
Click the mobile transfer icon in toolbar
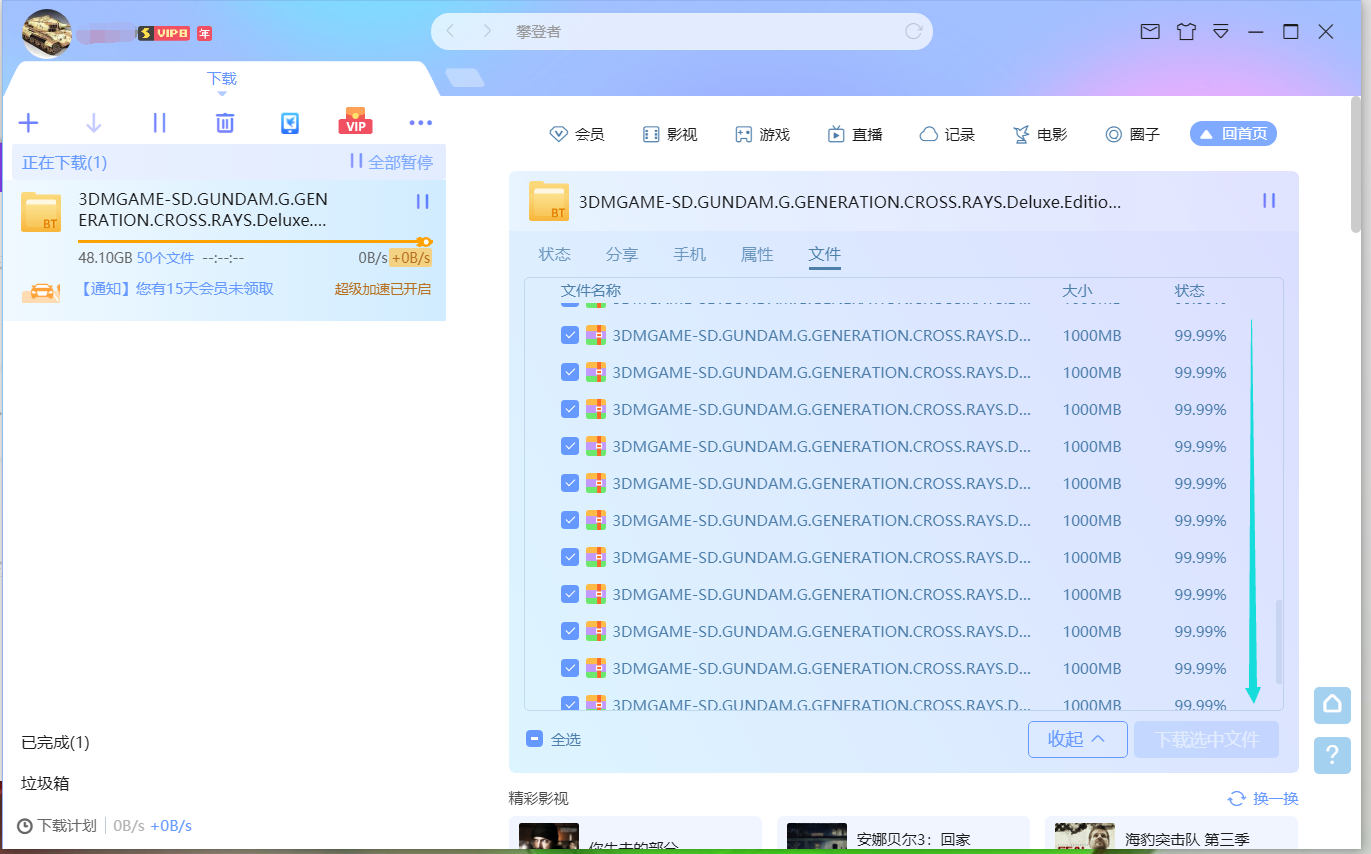(289, 122)
